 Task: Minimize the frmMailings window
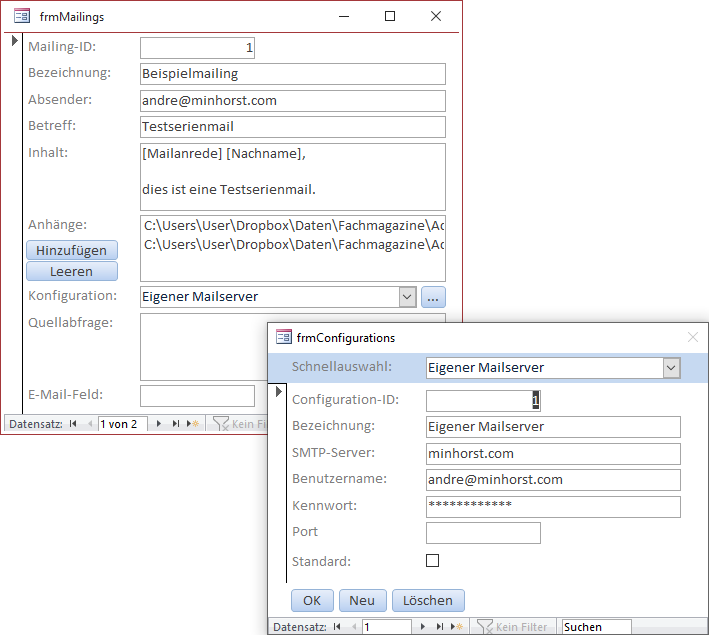pyautogui.click(x=344, y=16)
